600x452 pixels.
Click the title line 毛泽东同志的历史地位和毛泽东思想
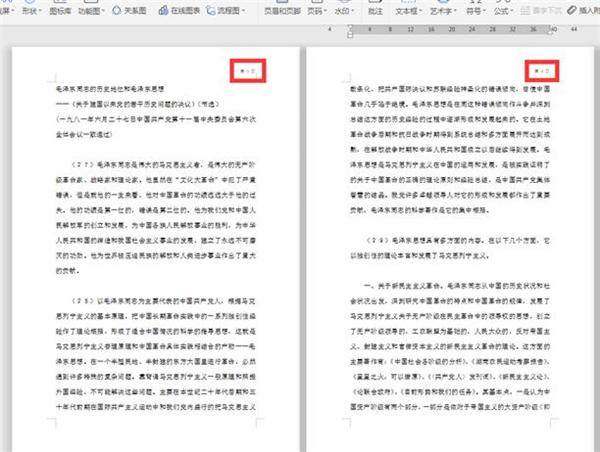coord(110,89)
